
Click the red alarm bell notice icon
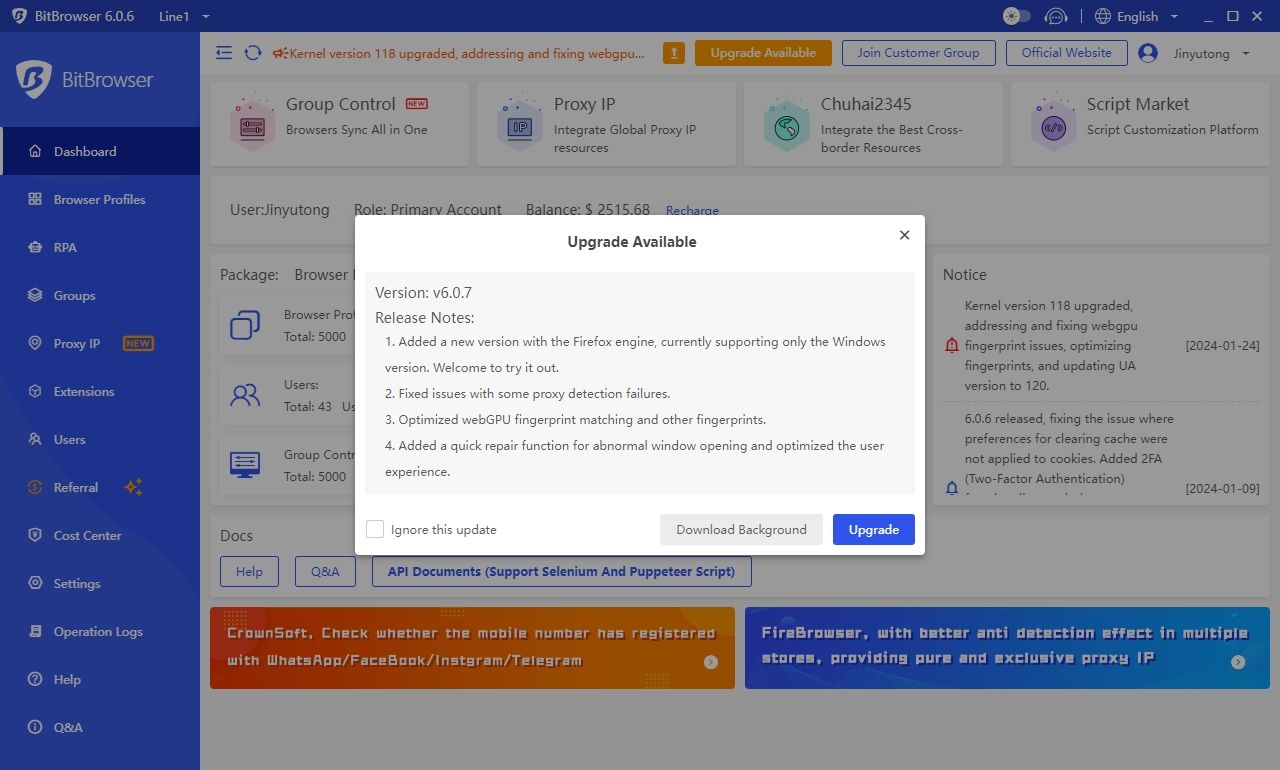pyautogui.click(x=951, y=345)
